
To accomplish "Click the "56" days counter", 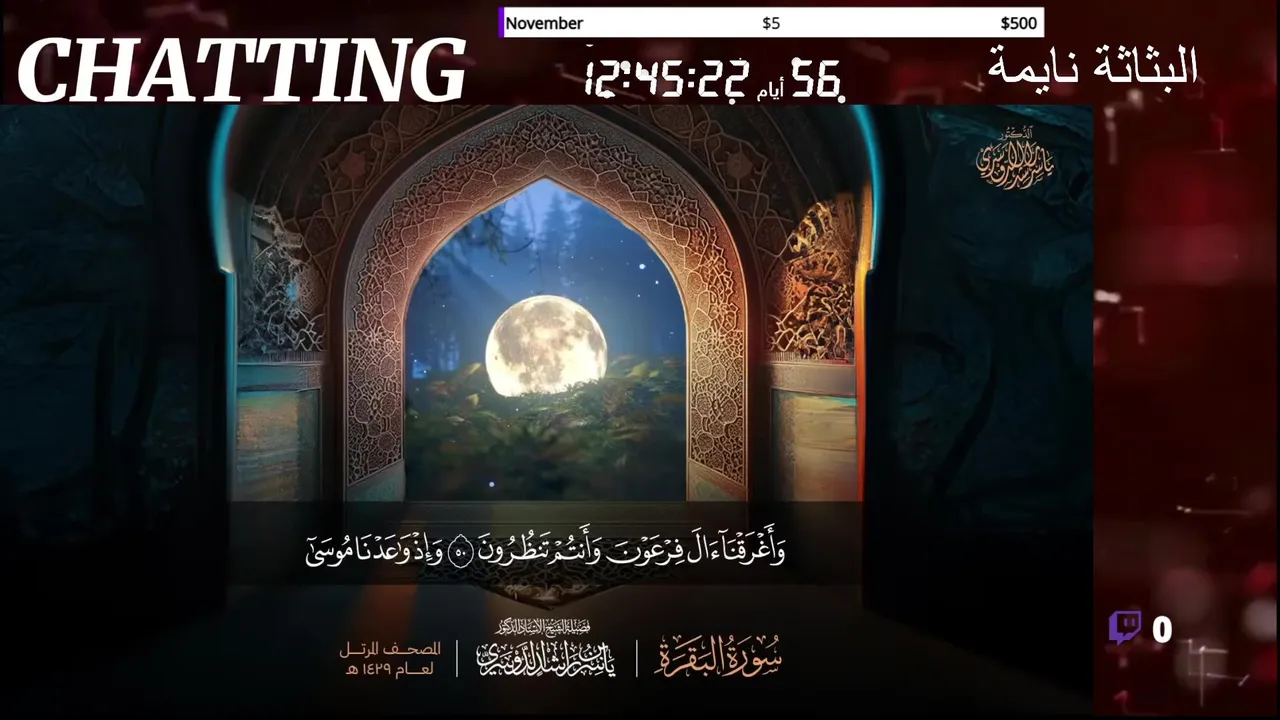I will 816,78.
